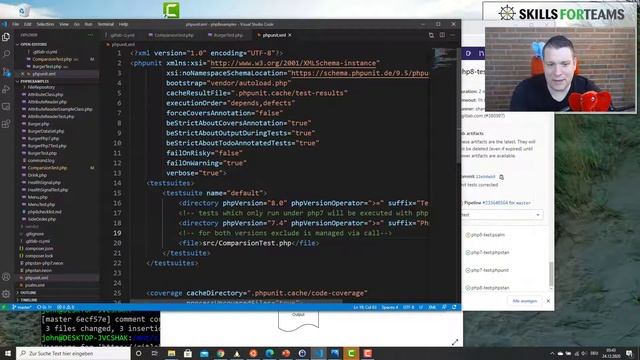This screenshot has width=640, height=360.
Task: Open the Manage gear icon in VS Code
Action: point(6,294)
